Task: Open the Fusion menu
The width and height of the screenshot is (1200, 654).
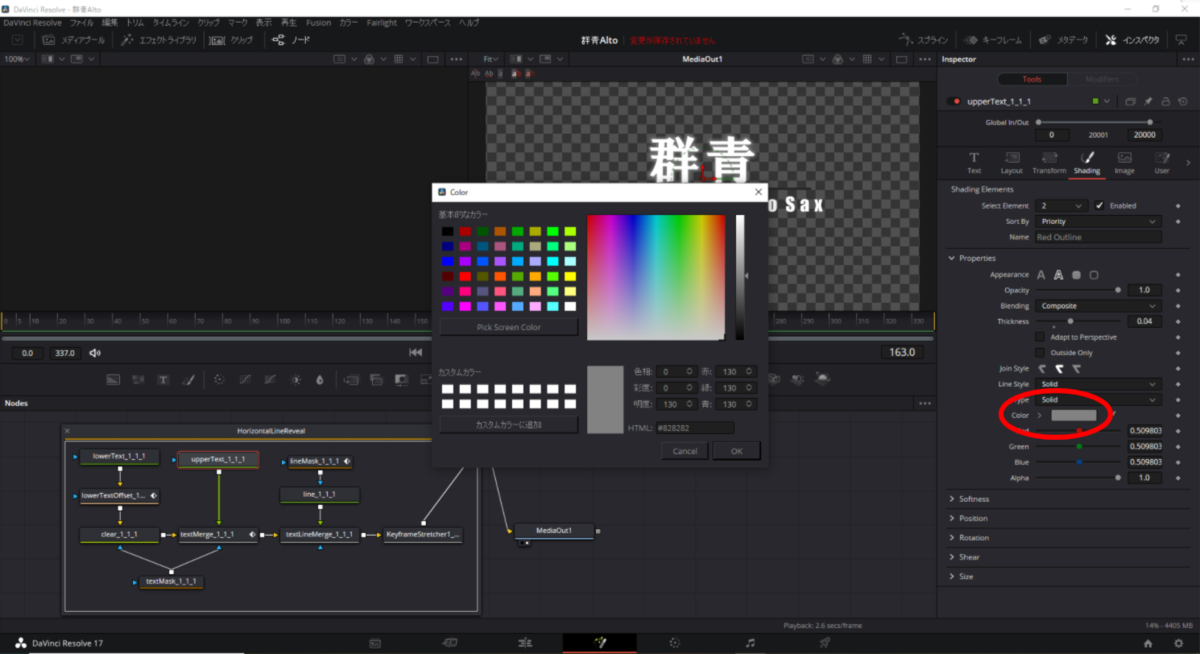Action: [x=318, y=22]
